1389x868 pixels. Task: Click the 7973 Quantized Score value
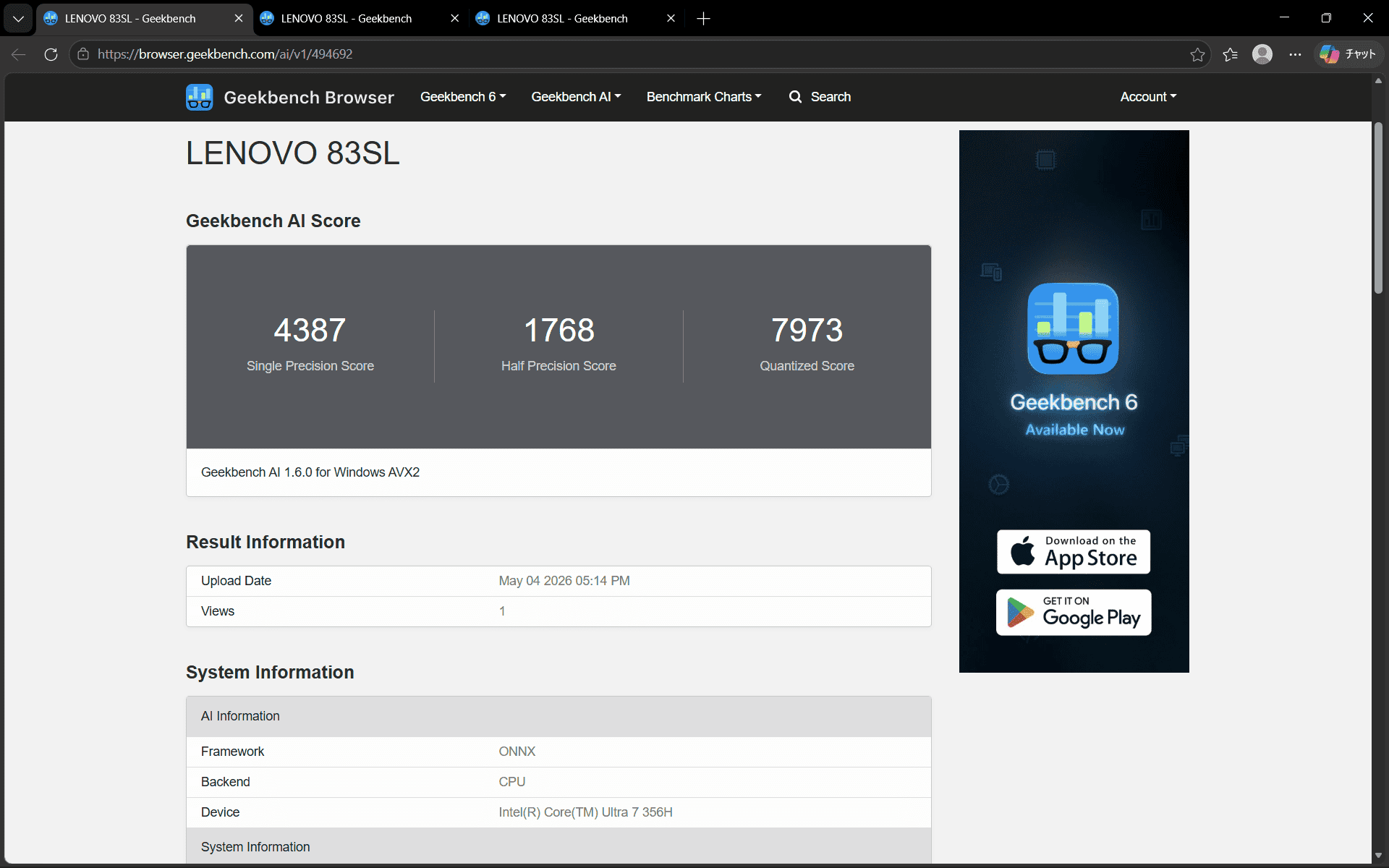click(x=807, y=331)
